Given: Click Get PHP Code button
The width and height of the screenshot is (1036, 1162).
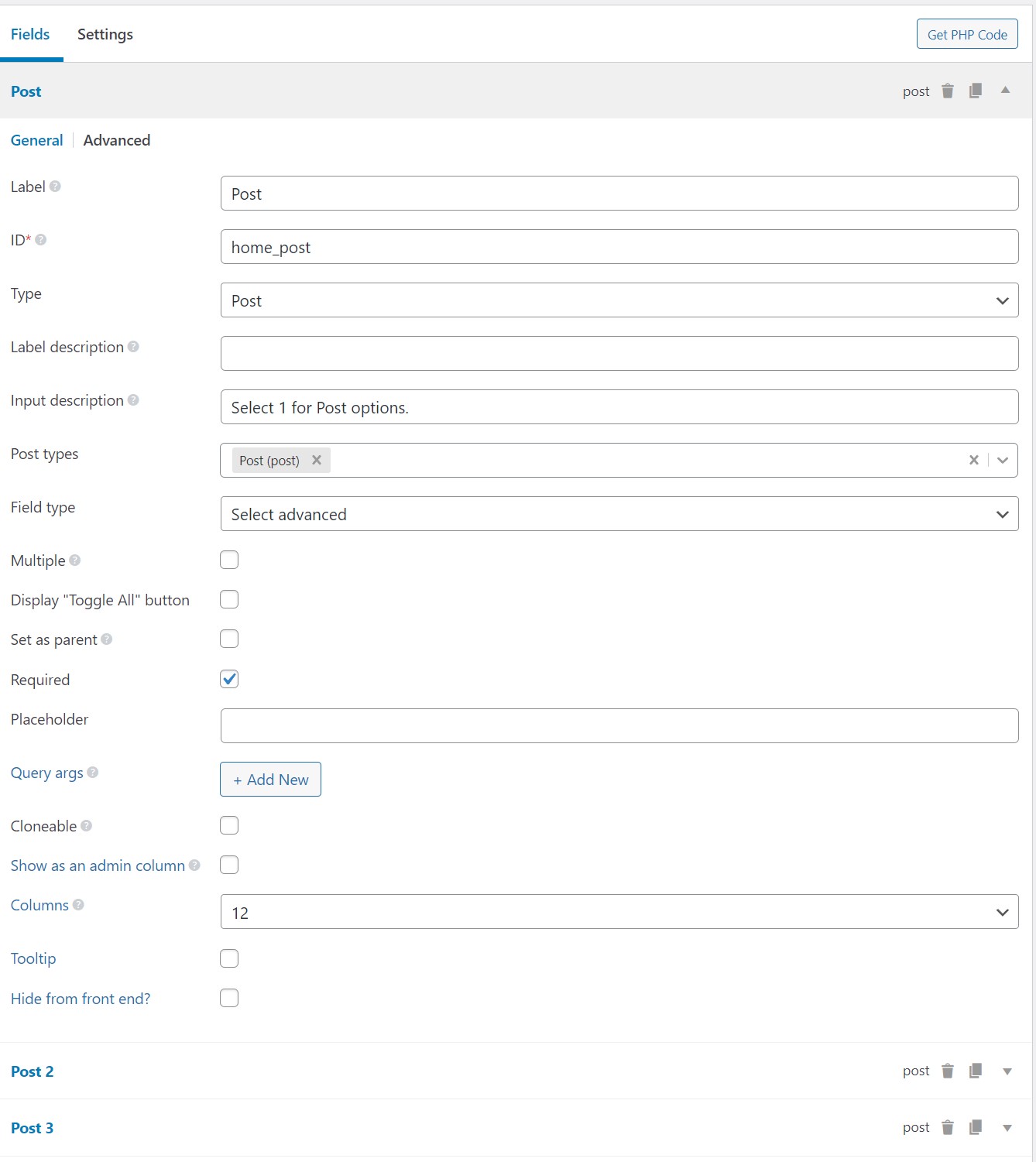Looking at the screenshot, I should (967, 34).
